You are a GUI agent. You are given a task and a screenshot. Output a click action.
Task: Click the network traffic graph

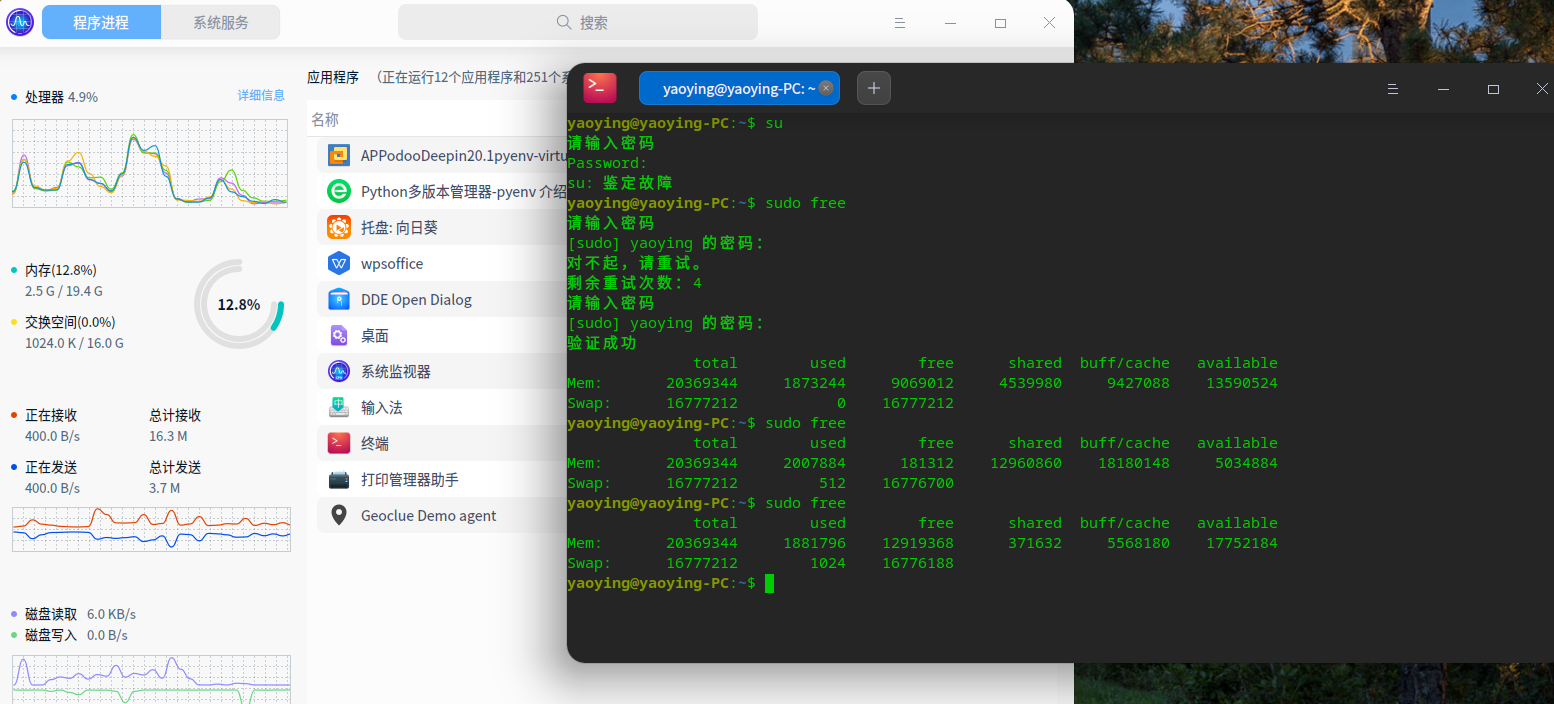(x=151, y=529)
